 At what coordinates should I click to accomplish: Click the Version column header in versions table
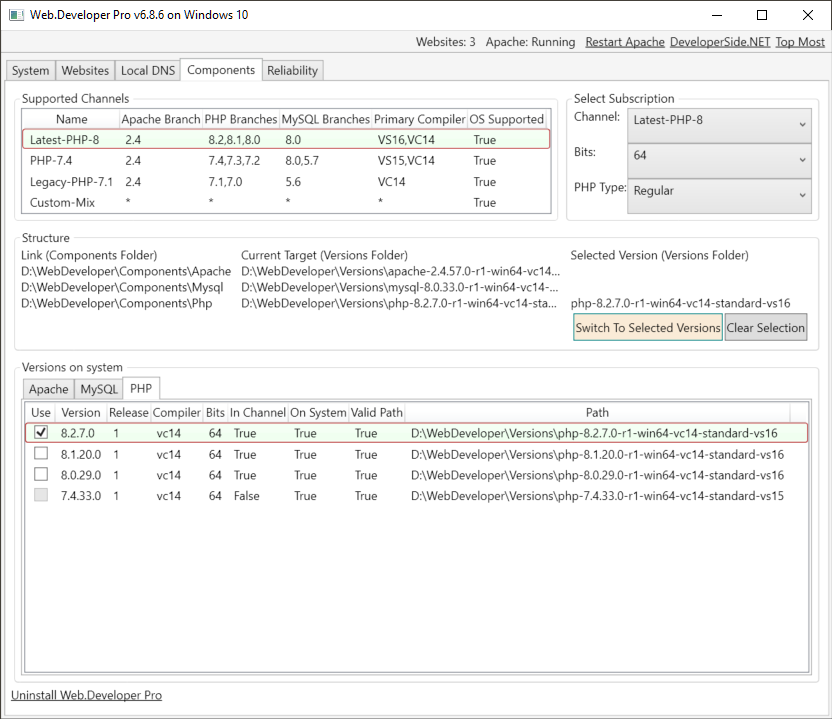pyautogui.click(x=81, y=412)
